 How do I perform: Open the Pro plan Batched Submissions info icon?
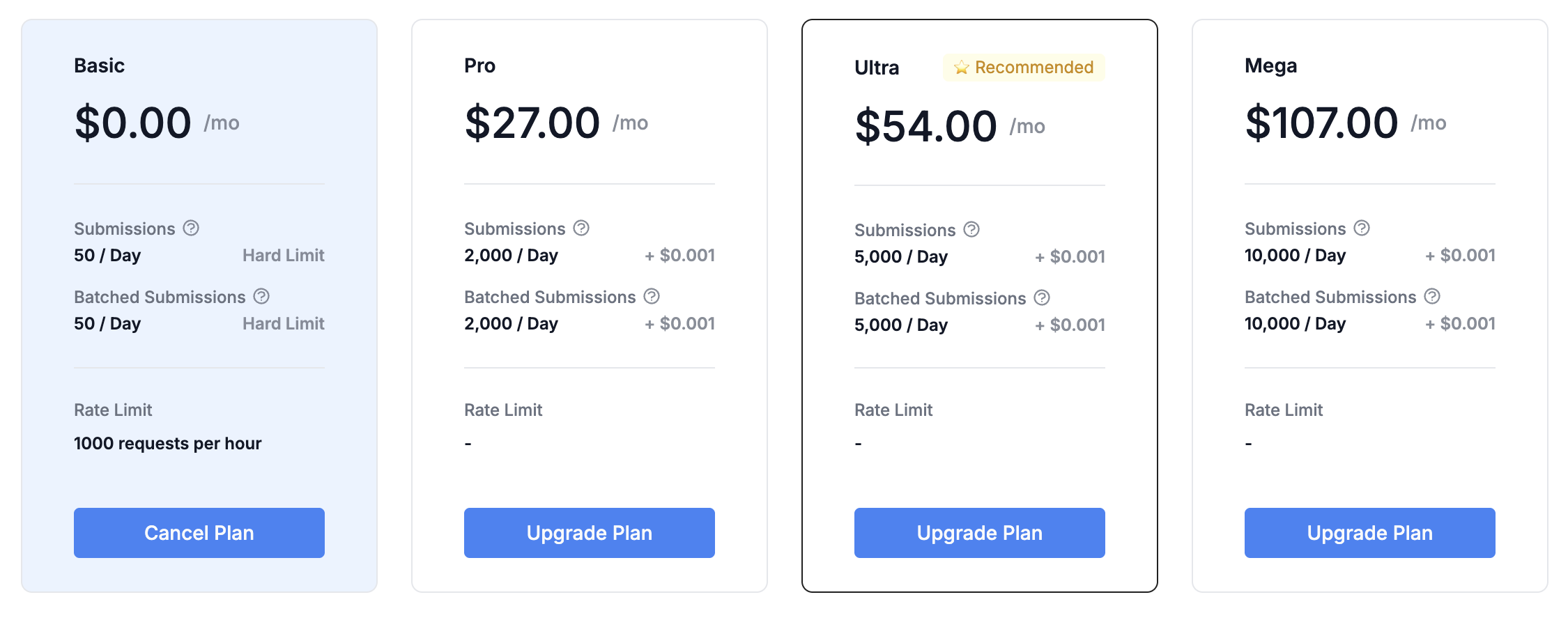click(x=652, y=296)
